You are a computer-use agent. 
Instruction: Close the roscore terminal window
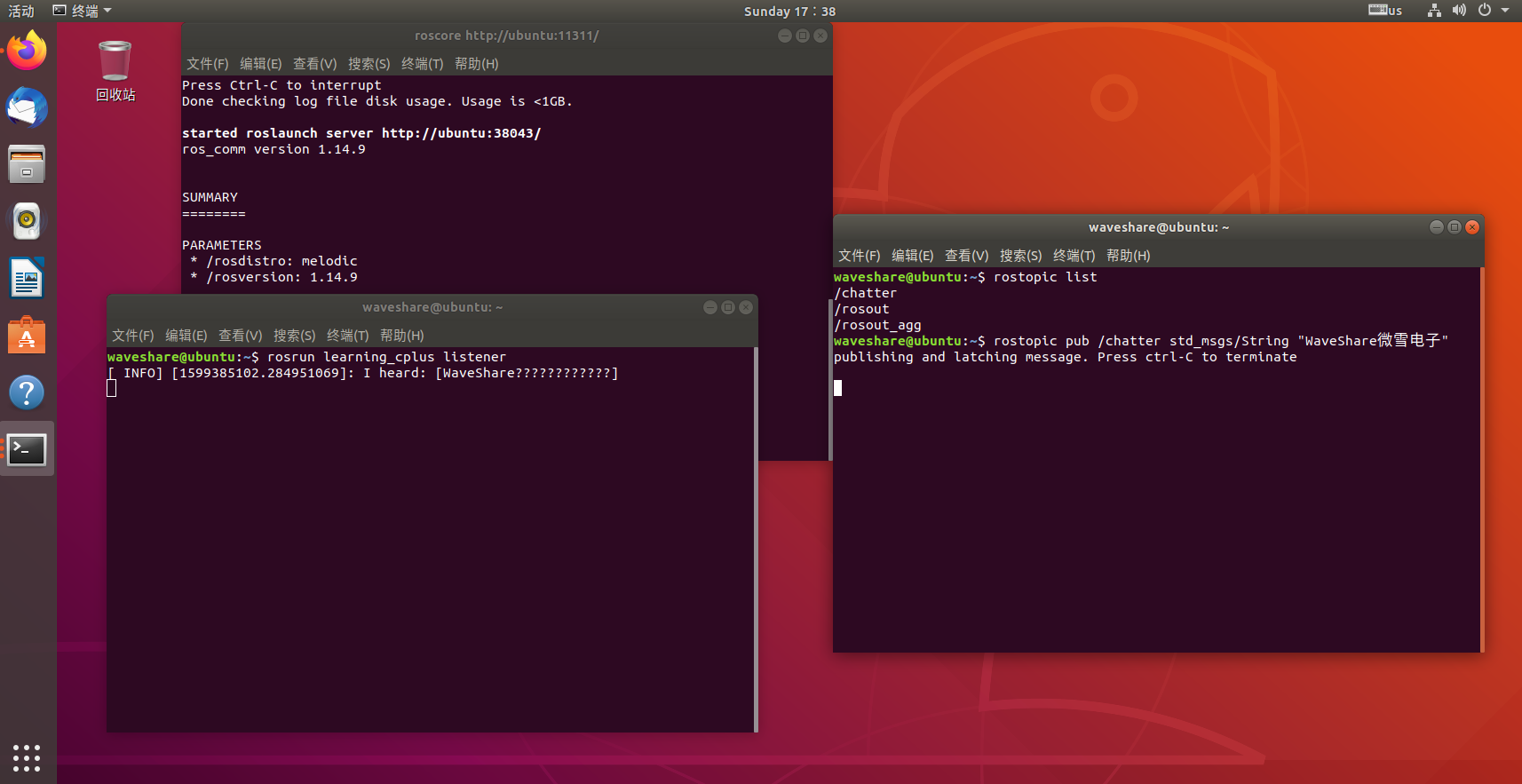coord(820,36)
